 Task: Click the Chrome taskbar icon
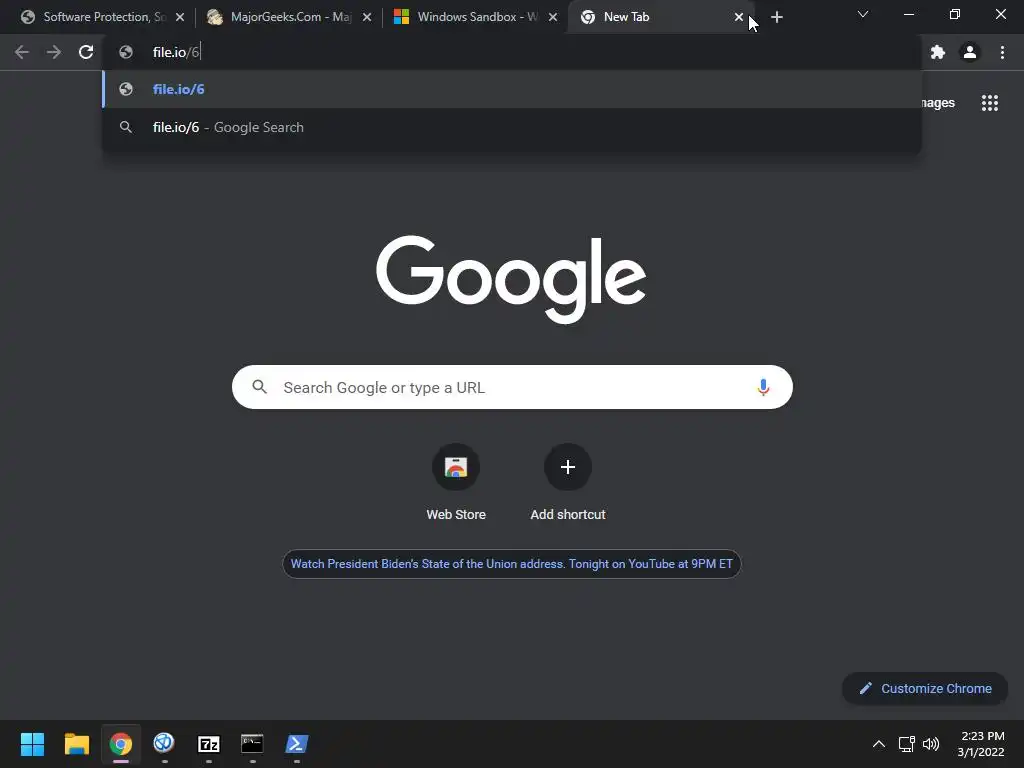(x=121, y=744)
